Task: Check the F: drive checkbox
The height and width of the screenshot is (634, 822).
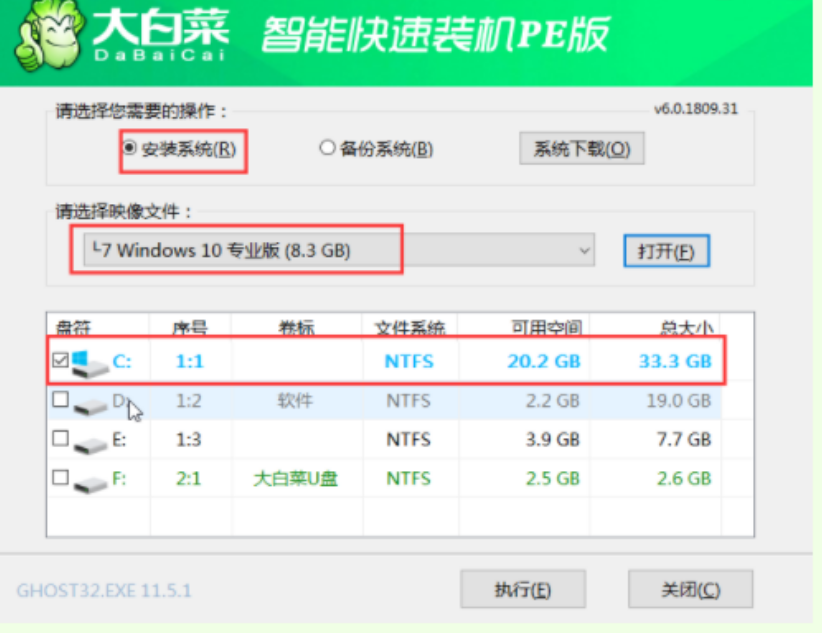Action: 61,478
